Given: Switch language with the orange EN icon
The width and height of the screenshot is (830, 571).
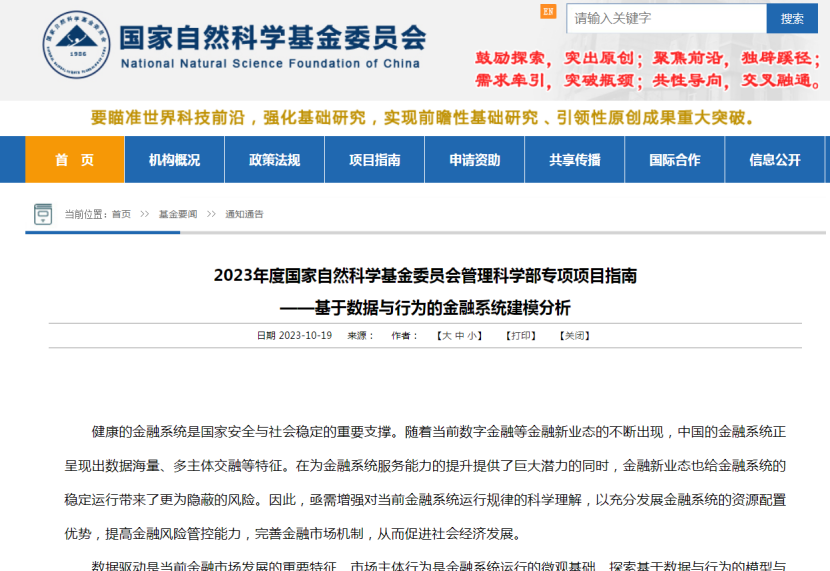Looking at the screenshot, I should tap(548, 12).
